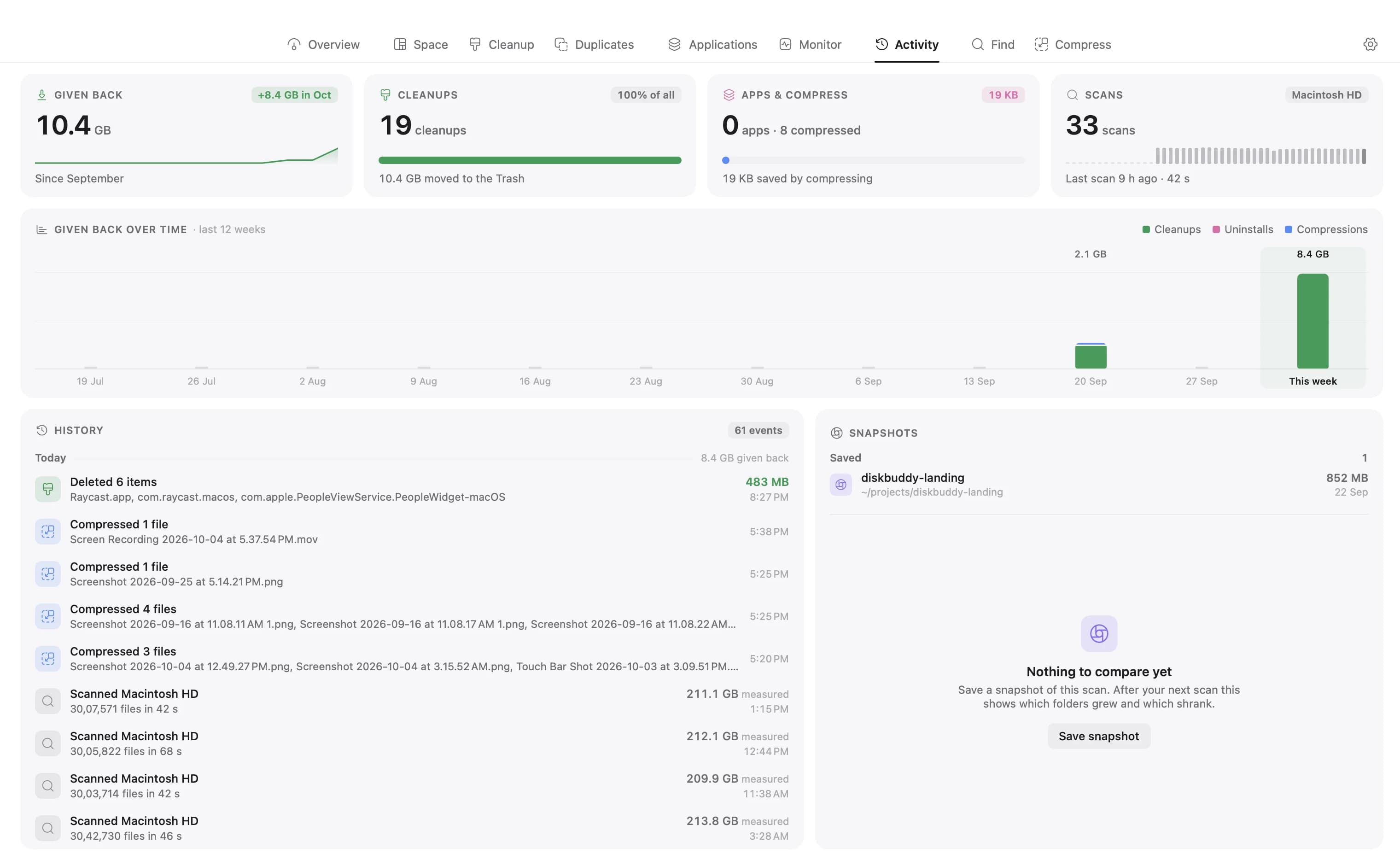Image resolution: width=1400 pixels, height=866 pixels.
Task: Open the settings gear icon
Action: tap(1370, 44)
